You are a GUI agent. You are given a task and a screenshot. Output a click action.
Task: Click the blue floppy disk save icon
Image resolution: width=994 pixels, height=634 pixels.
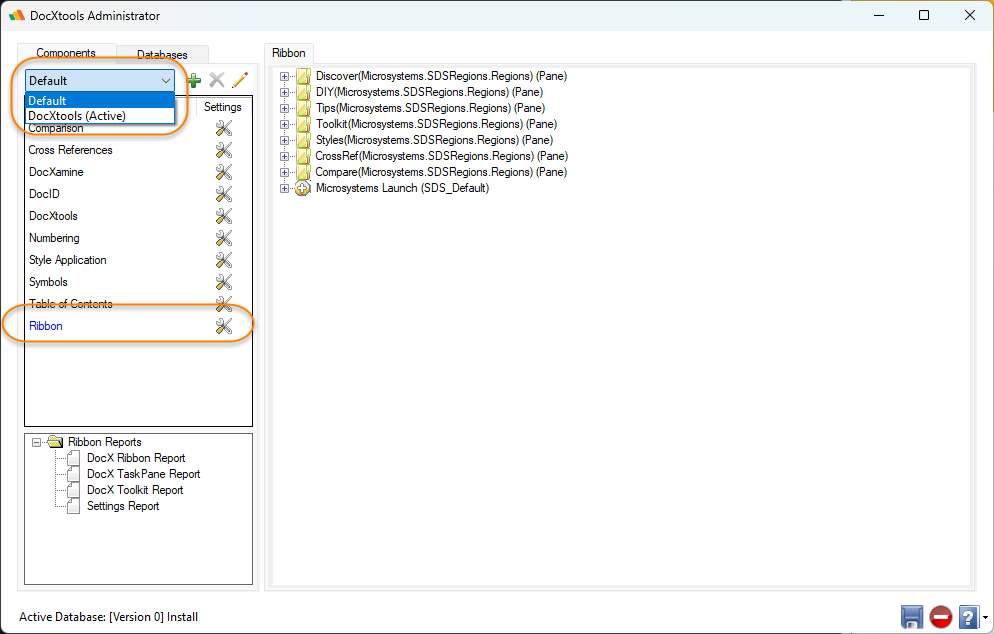click(912, 617)
